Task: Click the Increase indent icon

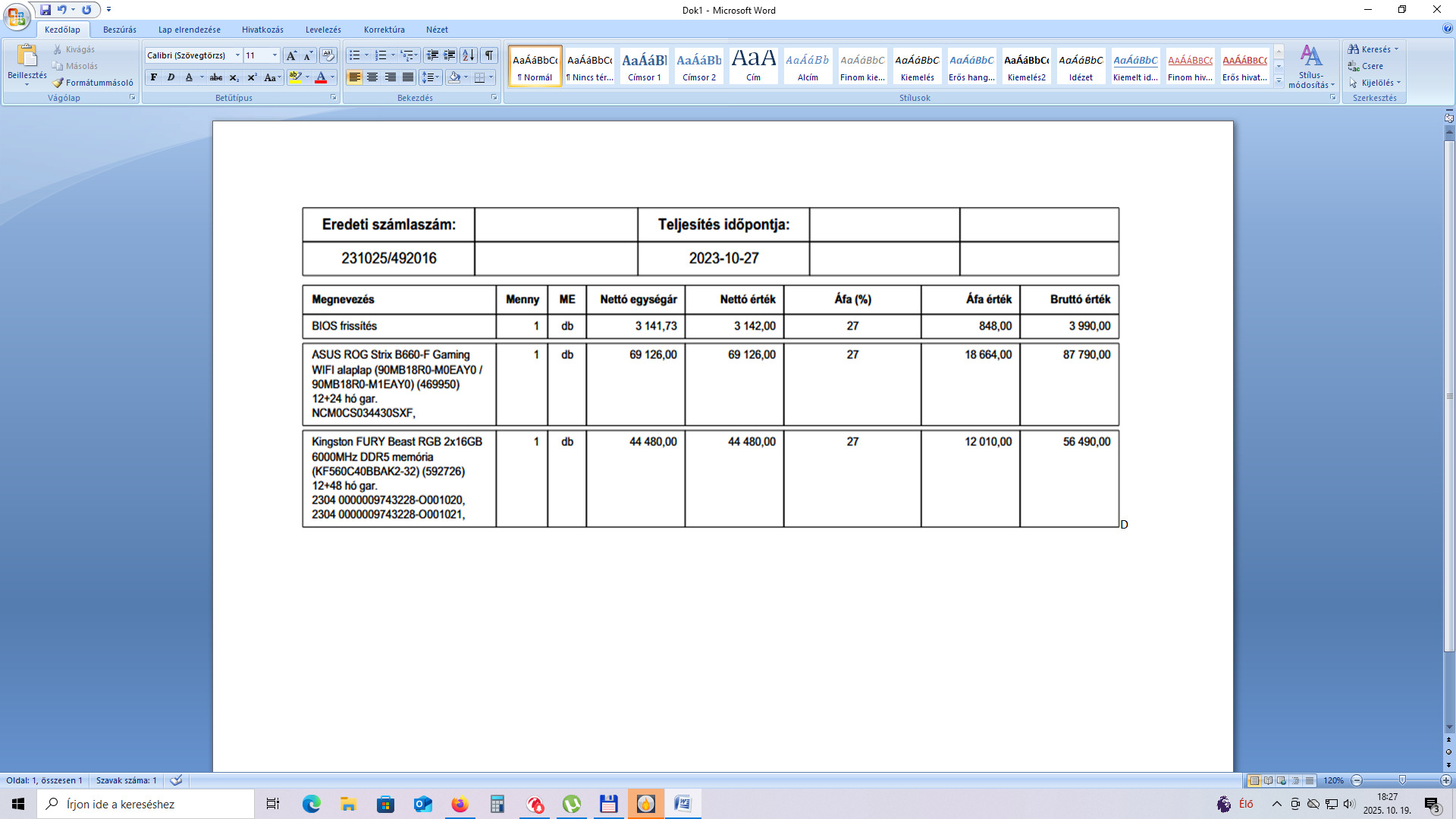Action: pyautogui.click(x=450, y=55)
